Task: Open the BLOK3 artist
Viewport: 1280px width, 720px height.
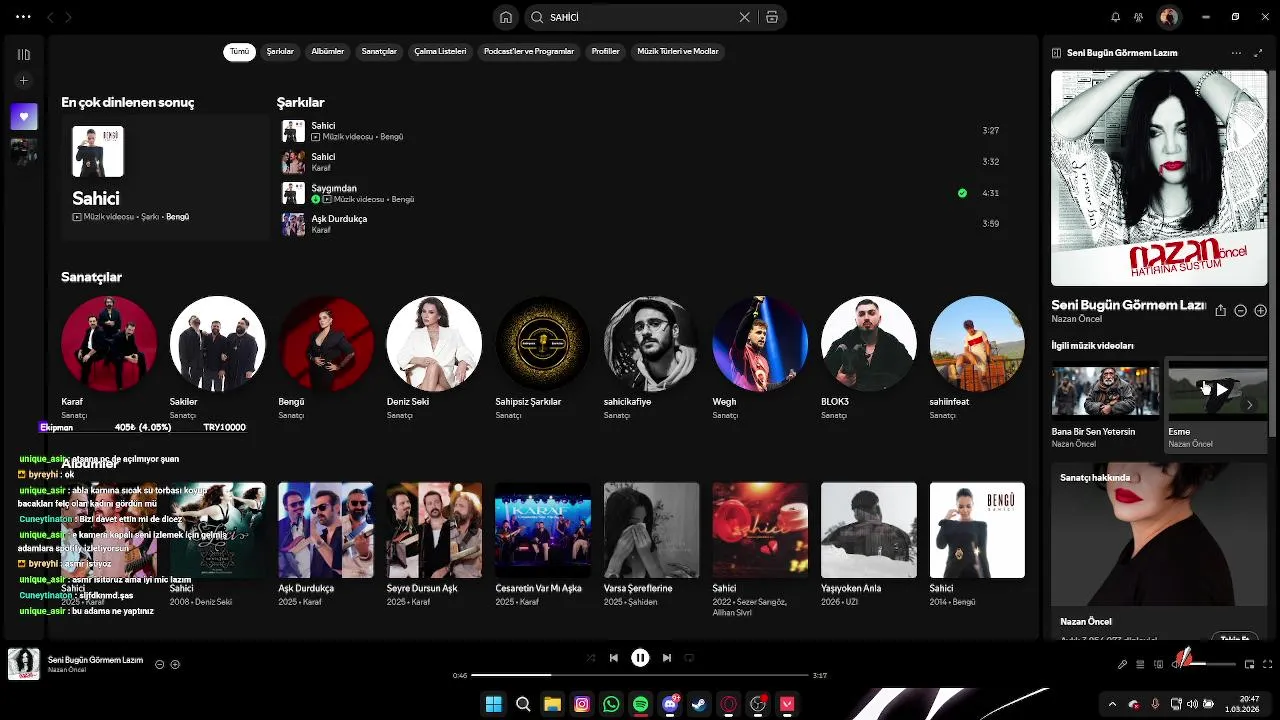Action: click(x=869, y=343)
